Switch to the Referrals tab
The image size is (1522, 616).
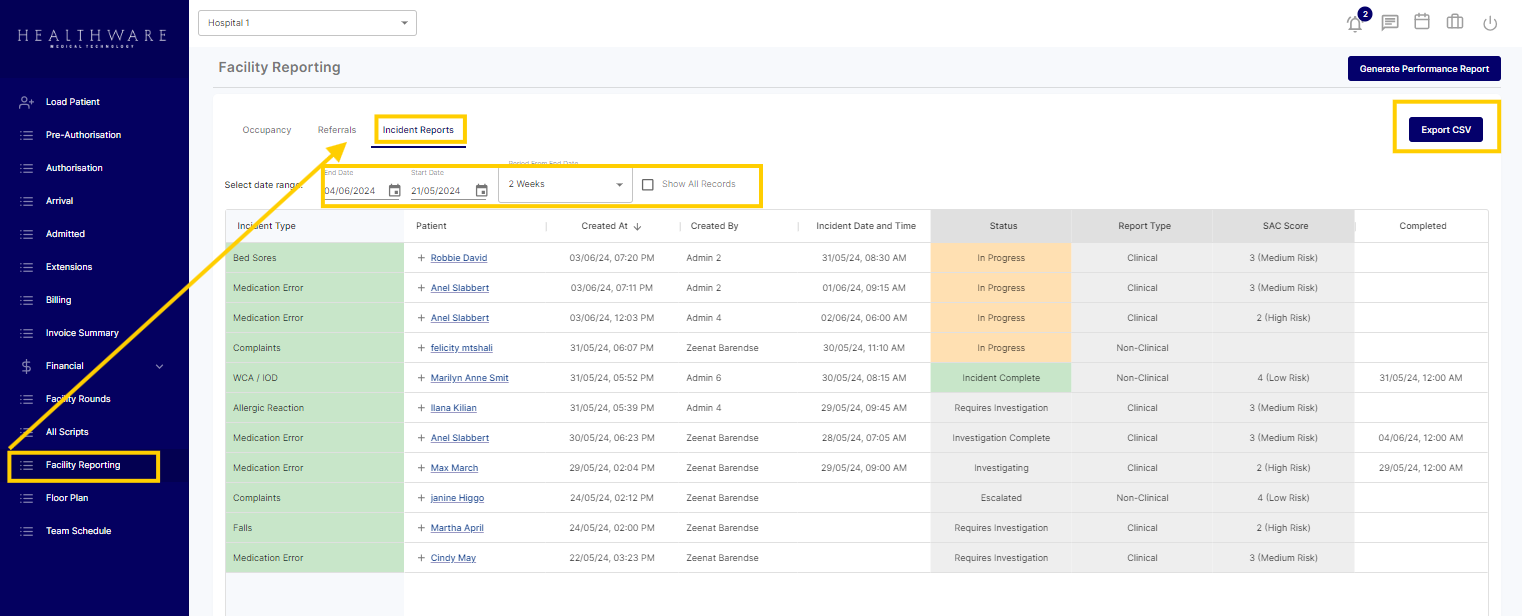337,130
